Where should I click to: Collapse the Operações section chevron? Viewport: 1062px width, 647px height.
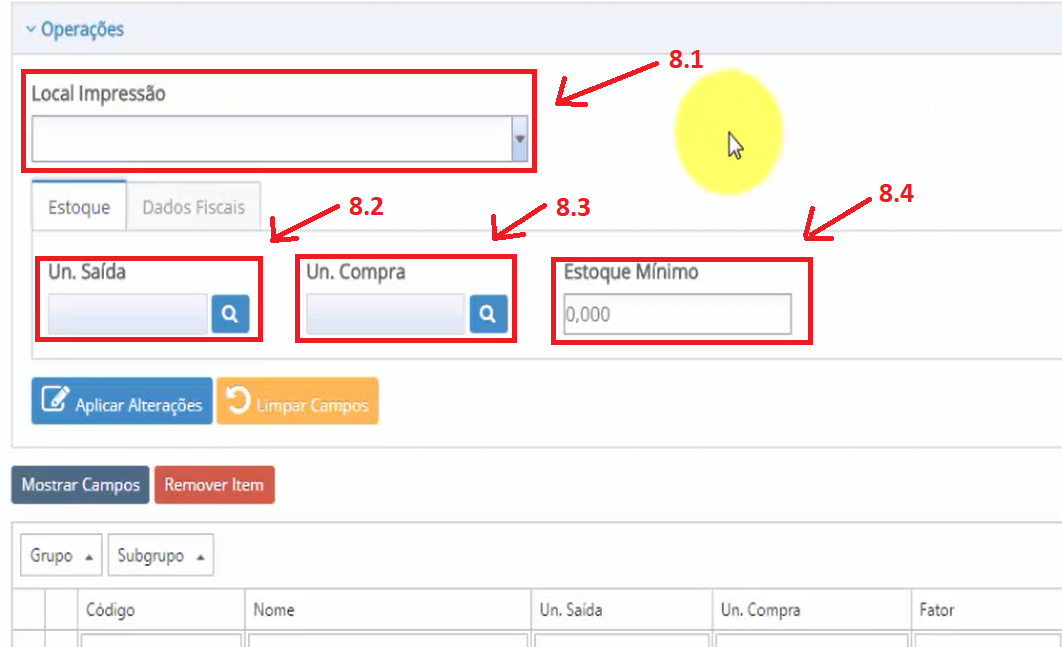[30, 29]
